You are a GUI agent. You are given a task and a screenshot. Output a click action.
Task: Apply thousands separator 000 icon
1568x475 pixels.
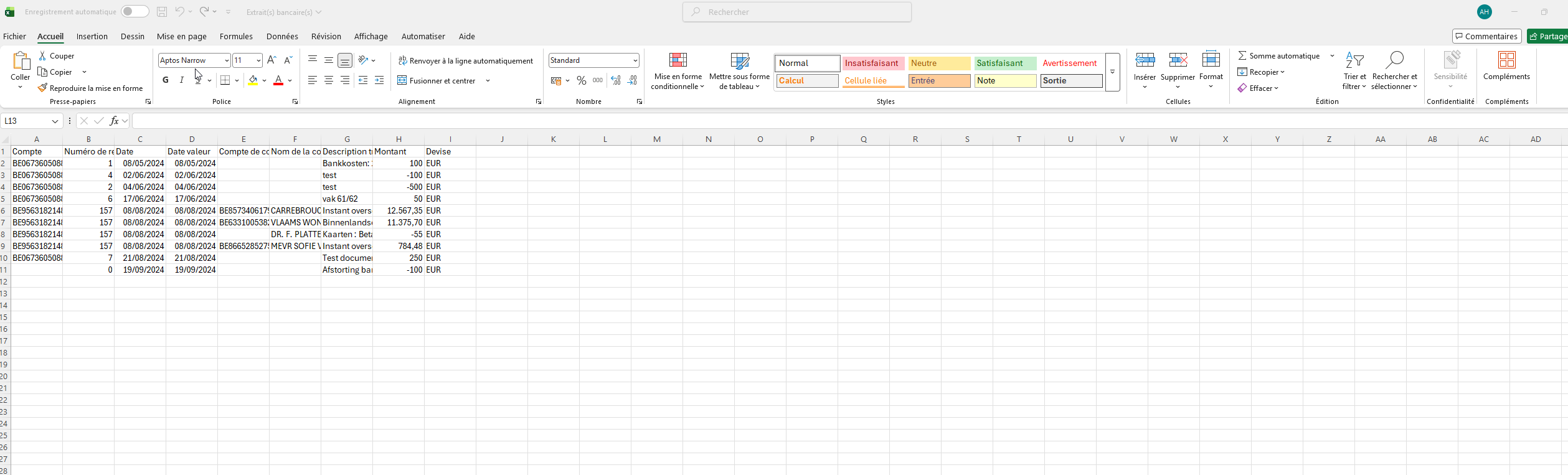[598, 80]
